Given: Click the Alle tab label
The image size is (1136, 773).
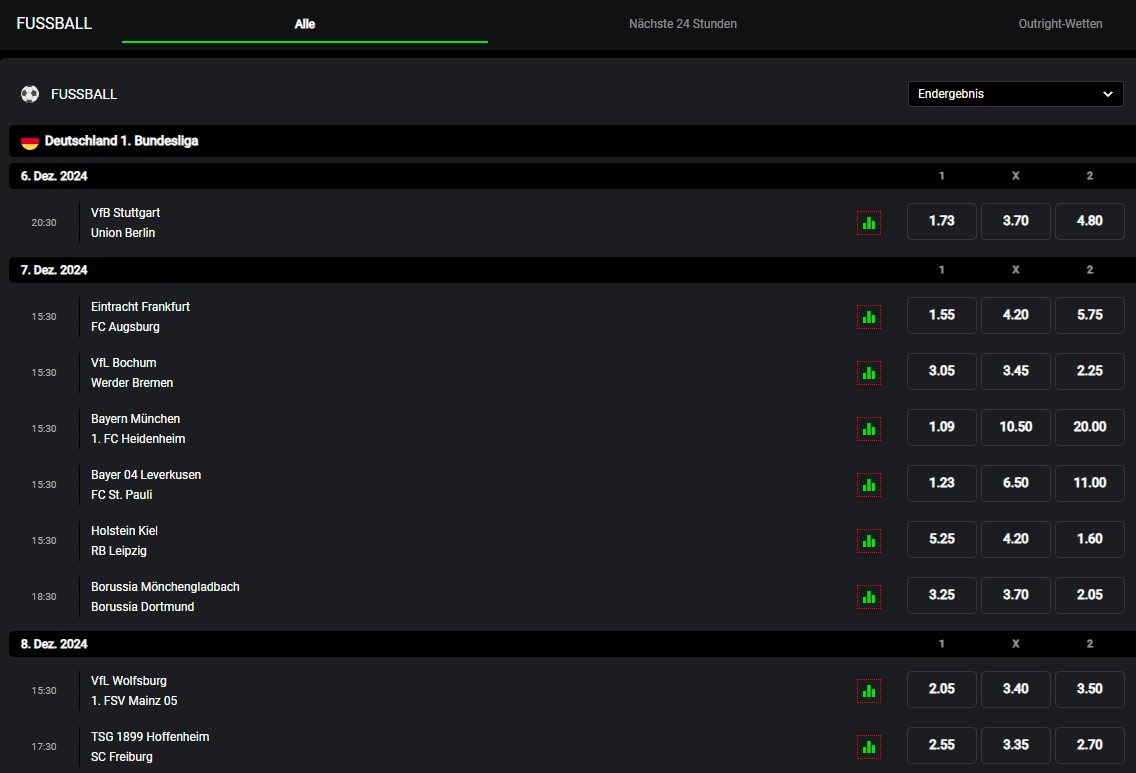Looking at the screenshot, I should pos(304,23).
